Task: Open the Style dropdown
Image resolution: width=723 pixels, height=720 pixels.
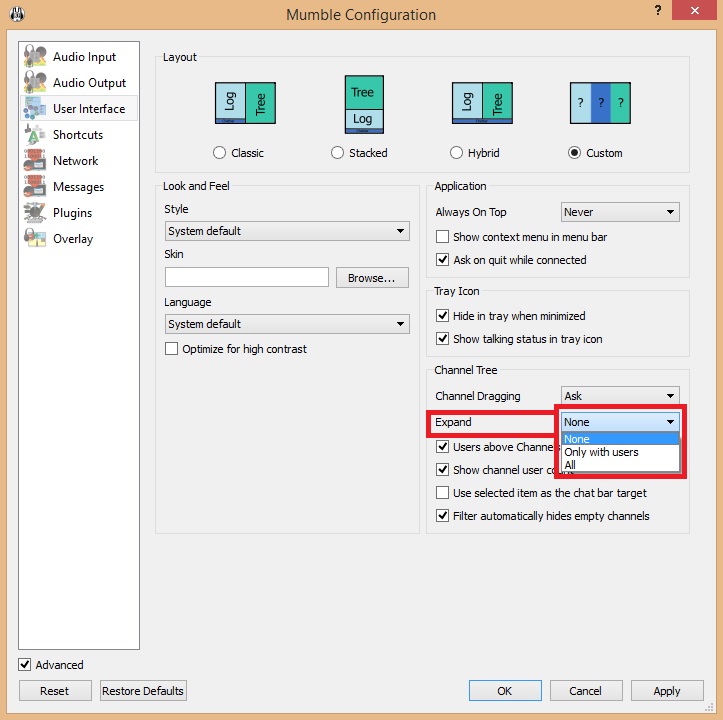Action: click(287, 231)
